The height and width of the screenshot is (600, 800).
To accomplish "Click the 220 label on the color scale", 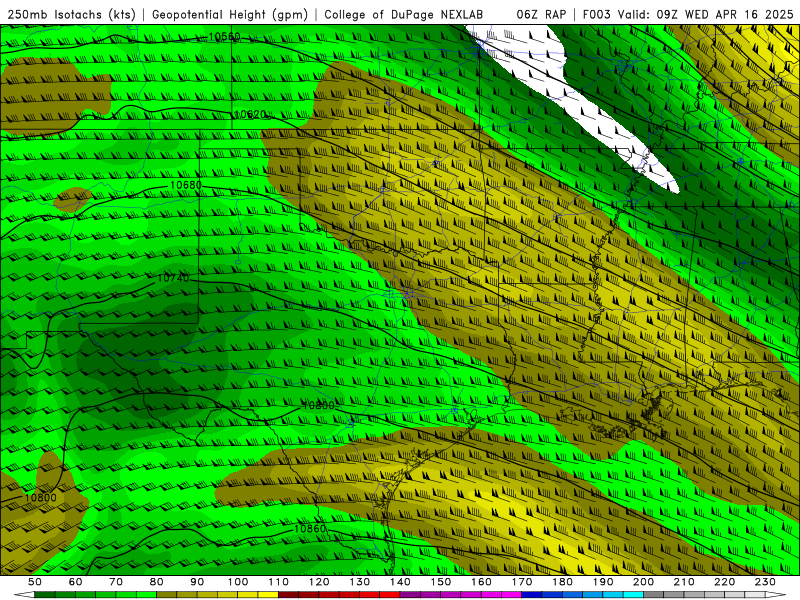I will point(724,582).
